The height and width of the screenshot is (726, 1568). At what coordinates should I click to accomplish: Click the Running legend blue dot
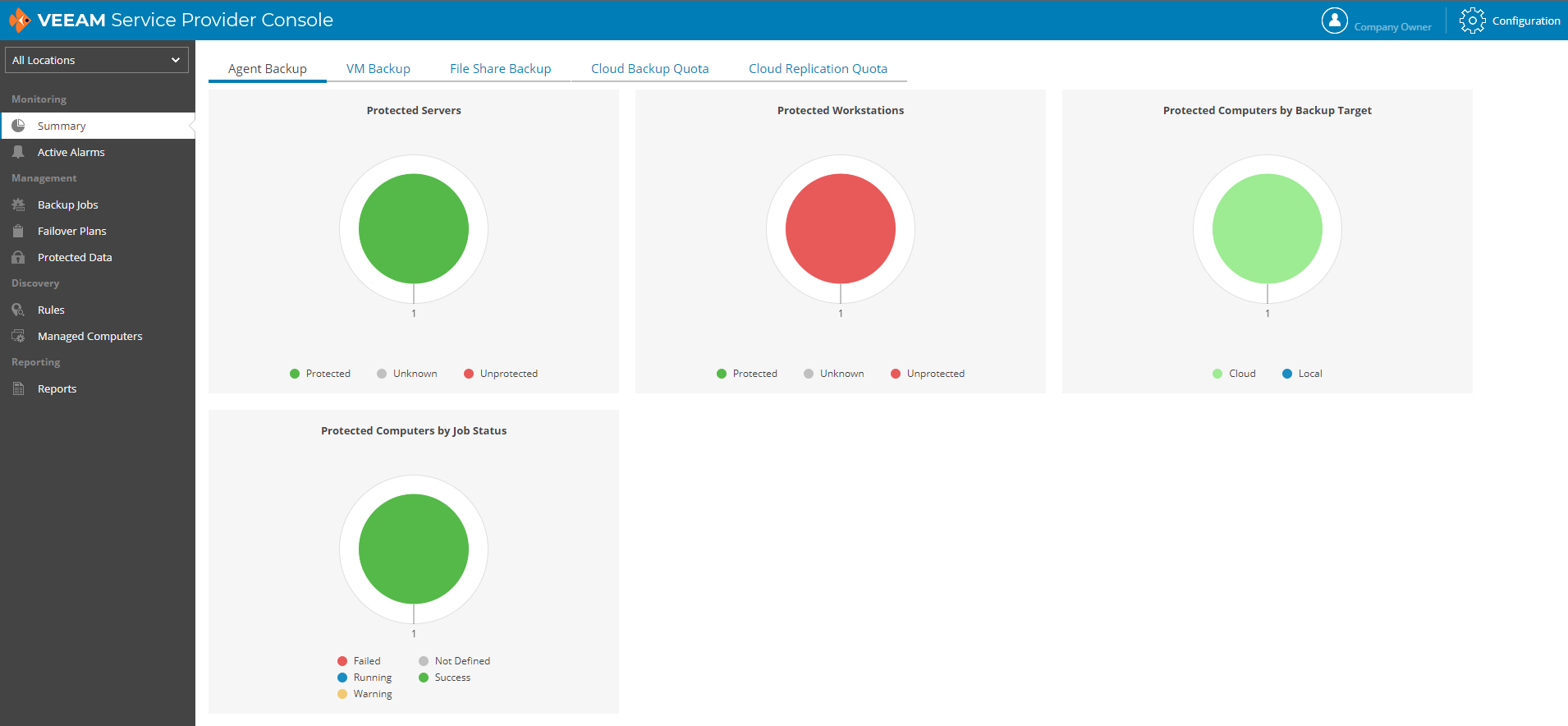[342, 678]
